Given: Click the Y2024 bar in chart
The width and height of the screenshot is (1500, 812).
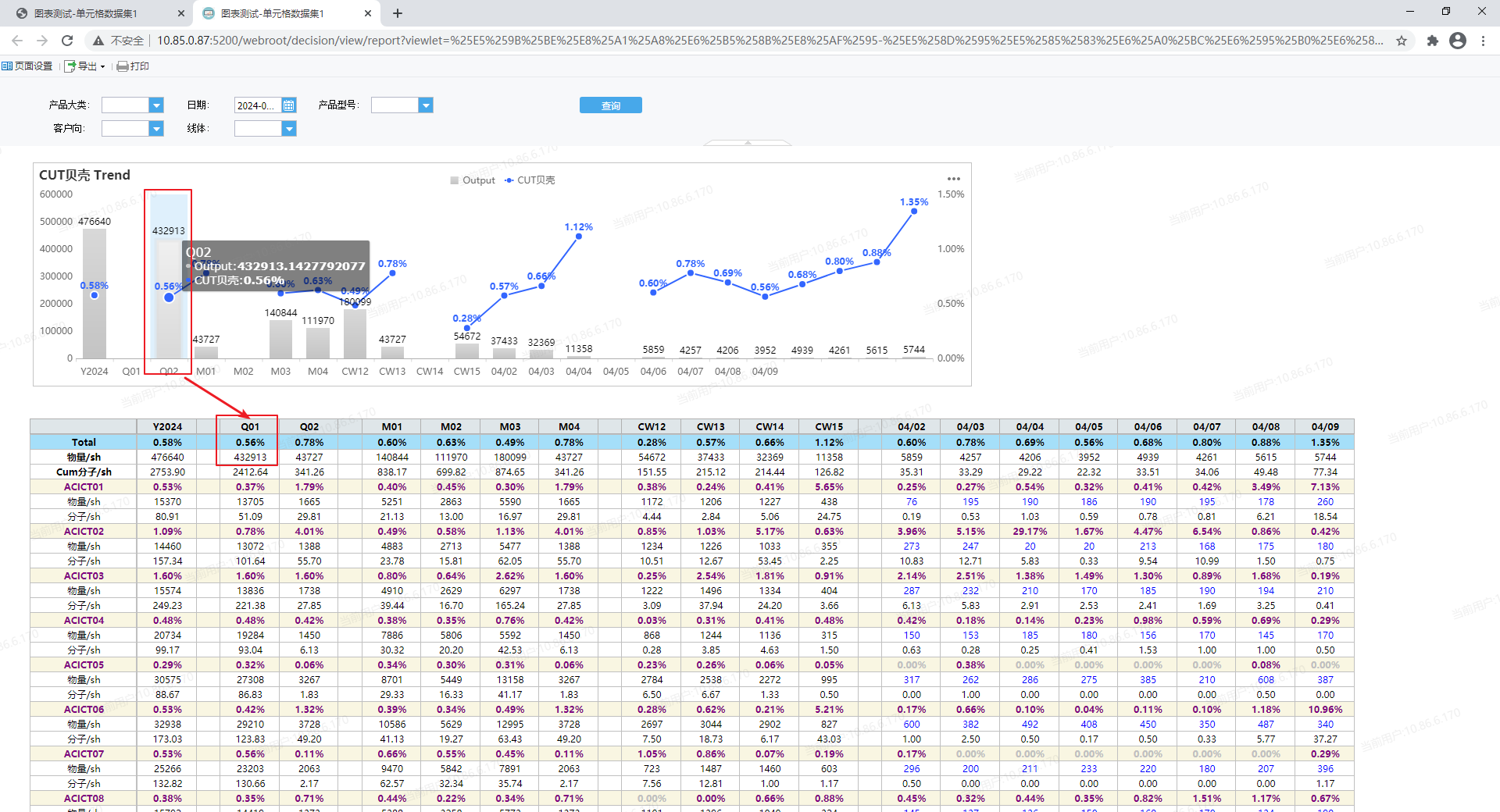Looking at the screenshot, I should (95, 294).
